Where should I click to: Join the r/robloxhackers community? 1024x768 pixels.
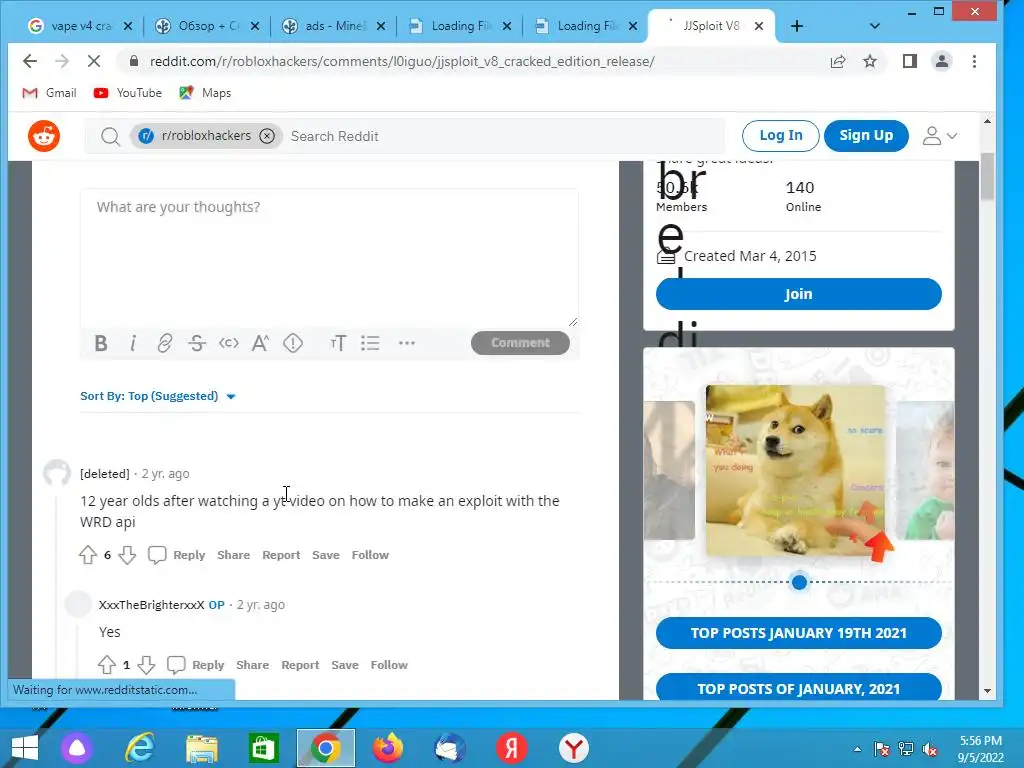point(799,294)
